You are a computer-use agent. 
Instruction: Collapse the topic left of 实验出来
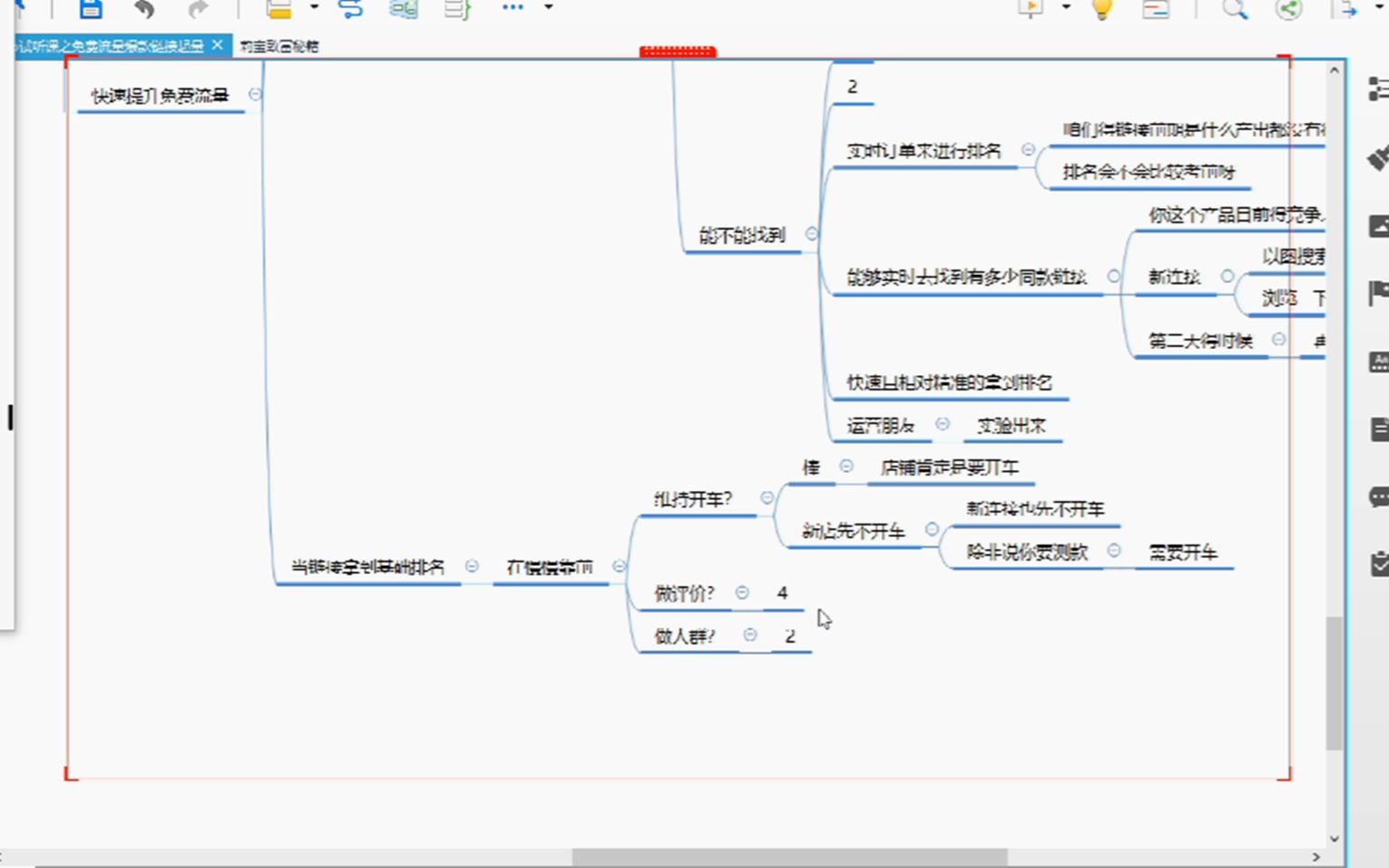[942, 423]
